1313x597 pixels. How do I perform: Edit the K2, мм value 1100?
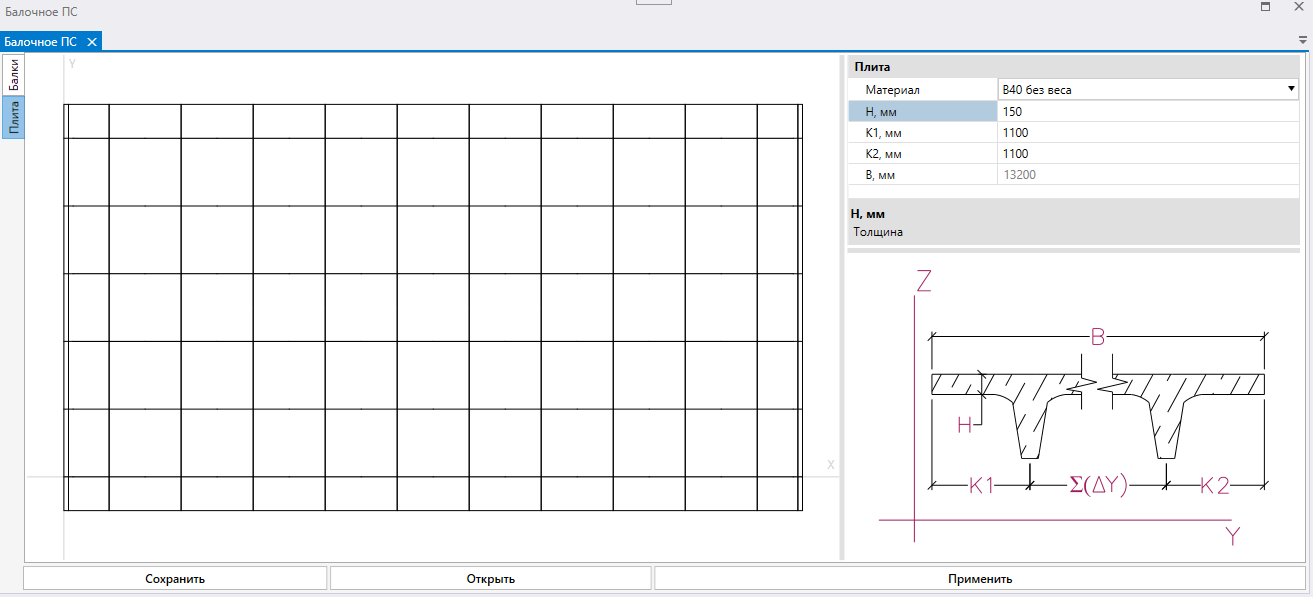tap(1150, 154)
